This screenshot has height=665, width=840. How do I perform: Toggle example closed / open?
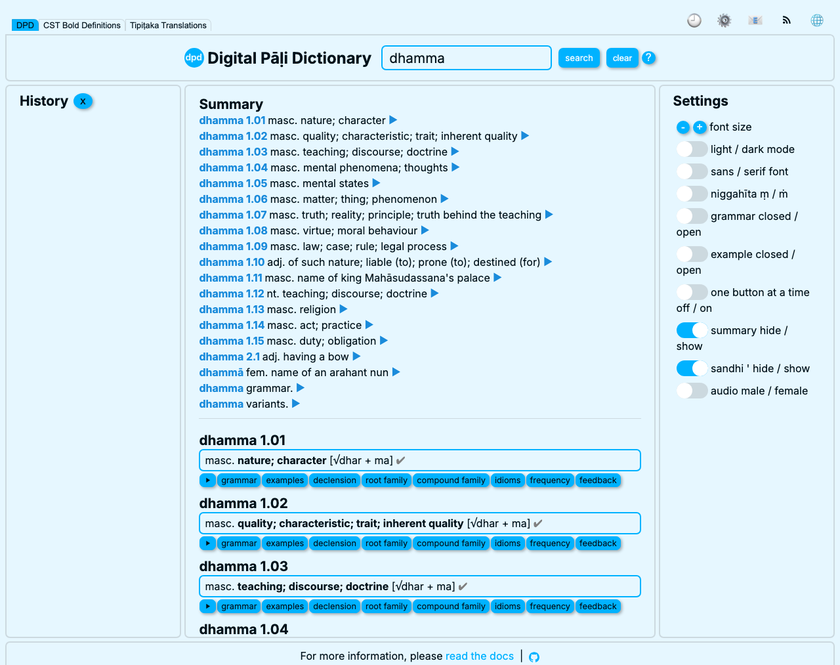[x=692, y=254]
